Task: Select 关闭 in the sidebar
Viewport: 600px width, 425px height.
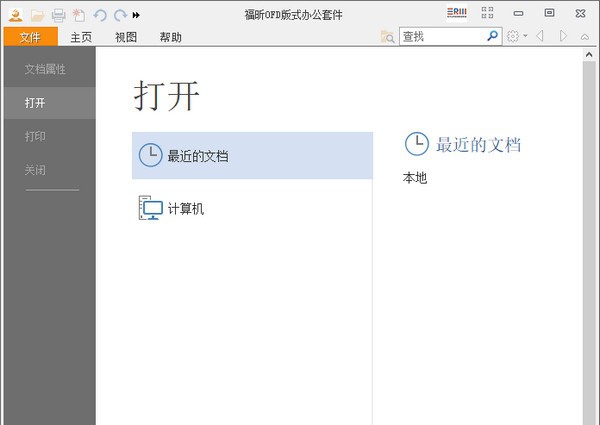Action: point(50,170)
